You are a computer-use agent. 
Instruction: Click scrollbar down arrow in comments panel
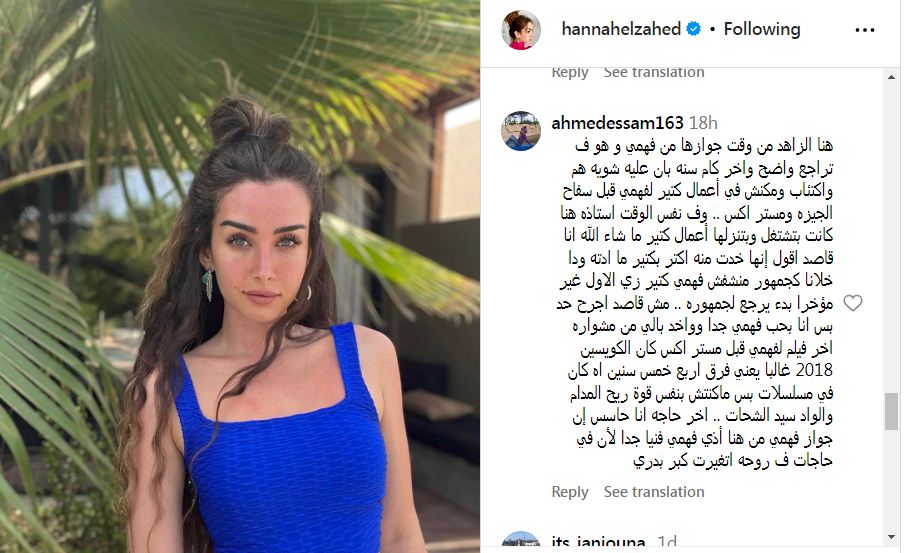click(891, 537)
